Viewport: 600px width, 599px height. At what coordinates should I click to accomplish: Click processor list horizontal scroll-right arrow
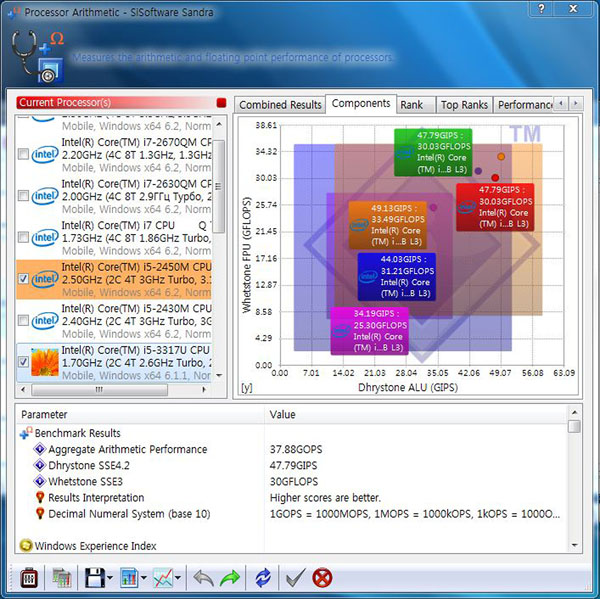coord(204,390)
